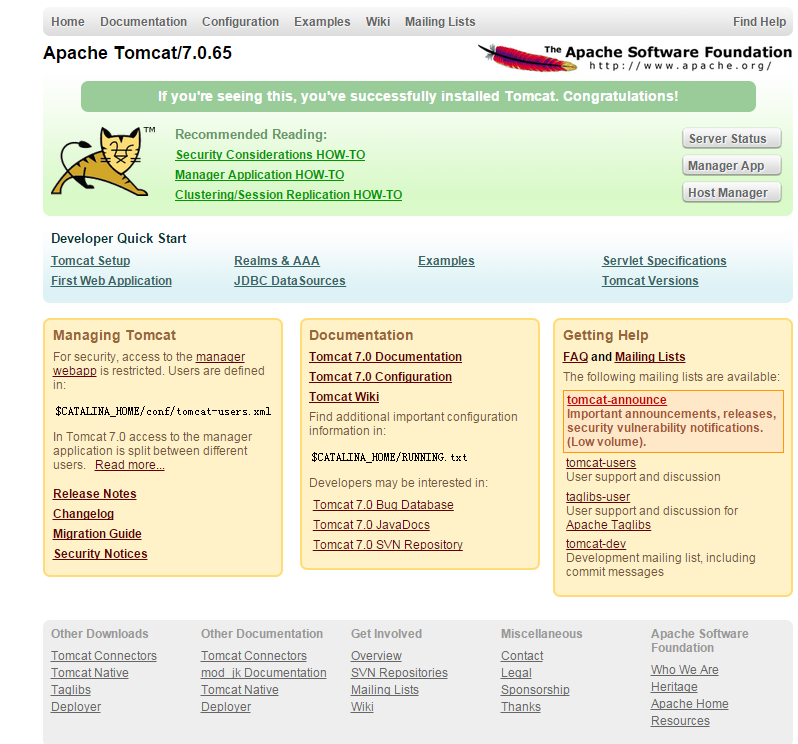798x744 pixels.
Task: Open Wiki link under Get Involved
Action: click(x=362, y=707)
